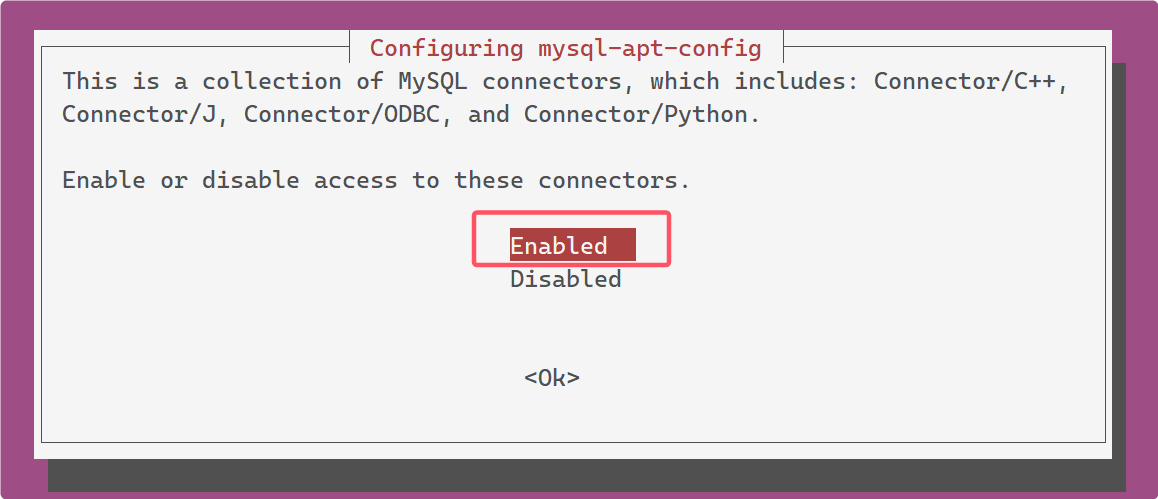Click the 'Connector/J' text in the description
Screen dimensions: 1158x499
point(145,114)
